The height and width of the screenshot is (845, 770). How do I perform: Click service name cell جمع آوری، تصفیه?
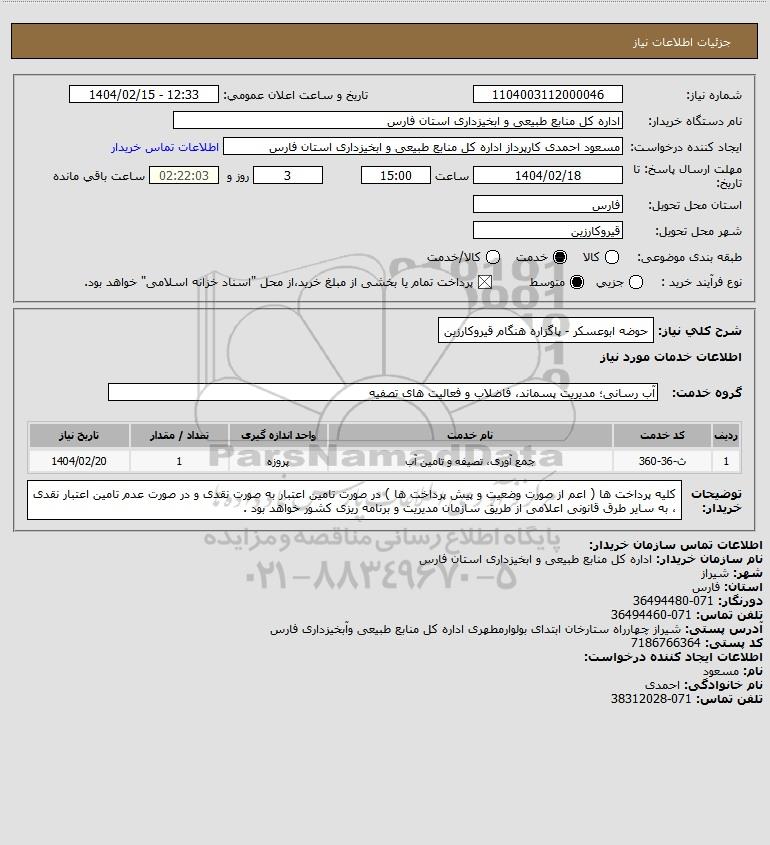click(470, 461)
